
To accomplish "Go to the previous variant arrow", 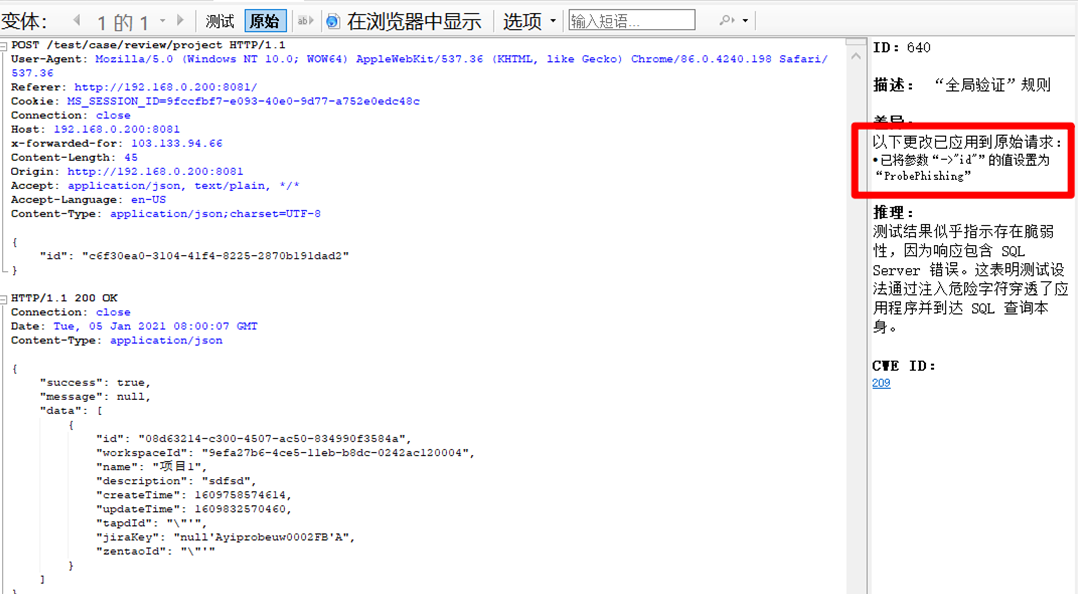I will (x=77, y=21).
